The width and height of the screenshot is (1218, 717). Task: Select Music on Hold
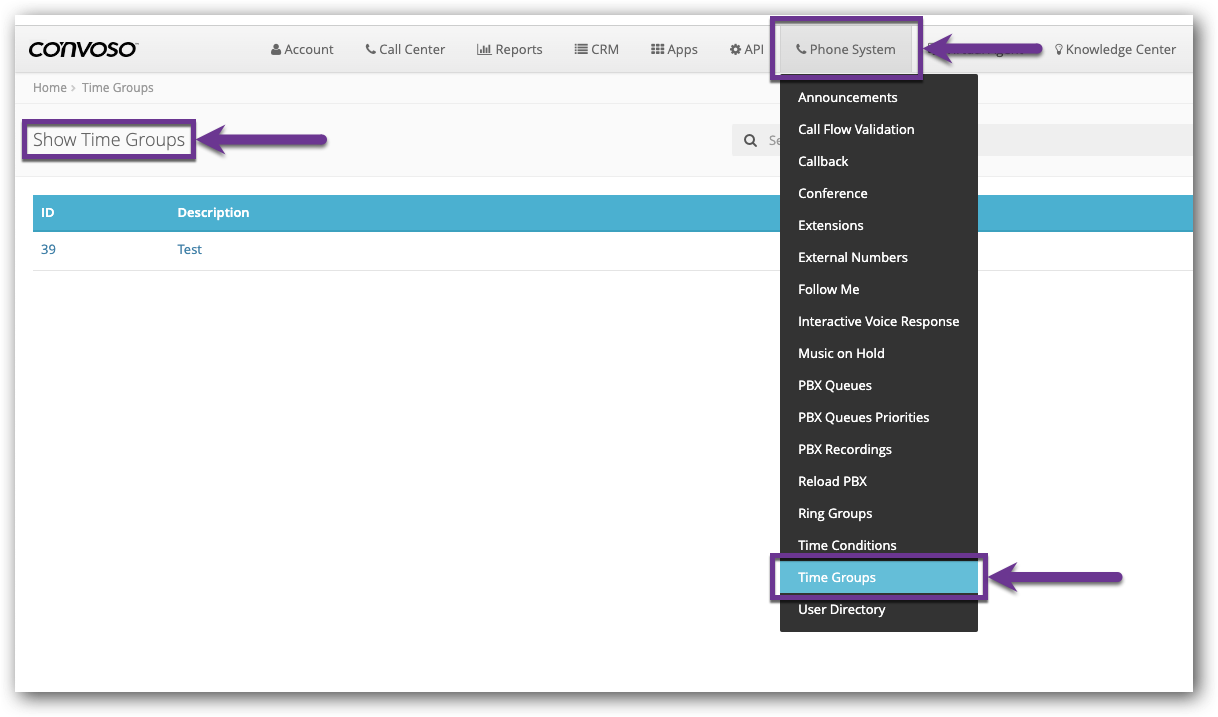click(x=878, y=353)
